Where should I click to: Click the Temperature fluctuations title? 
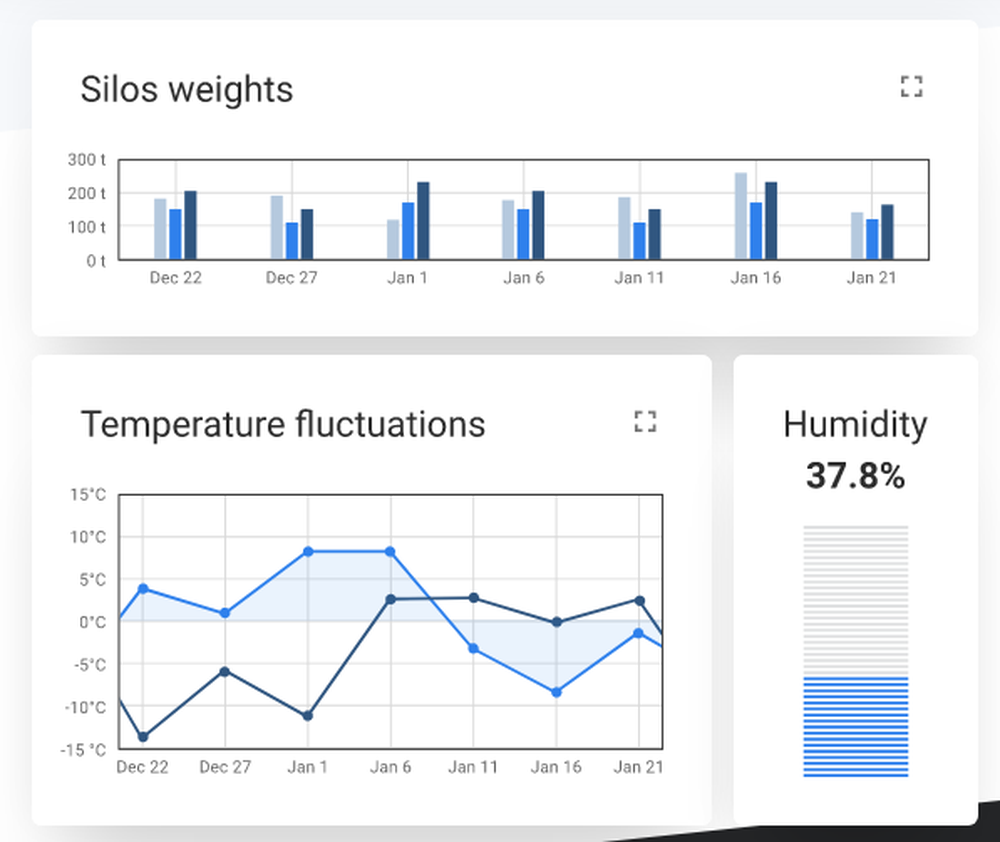(x=285, y=424)
